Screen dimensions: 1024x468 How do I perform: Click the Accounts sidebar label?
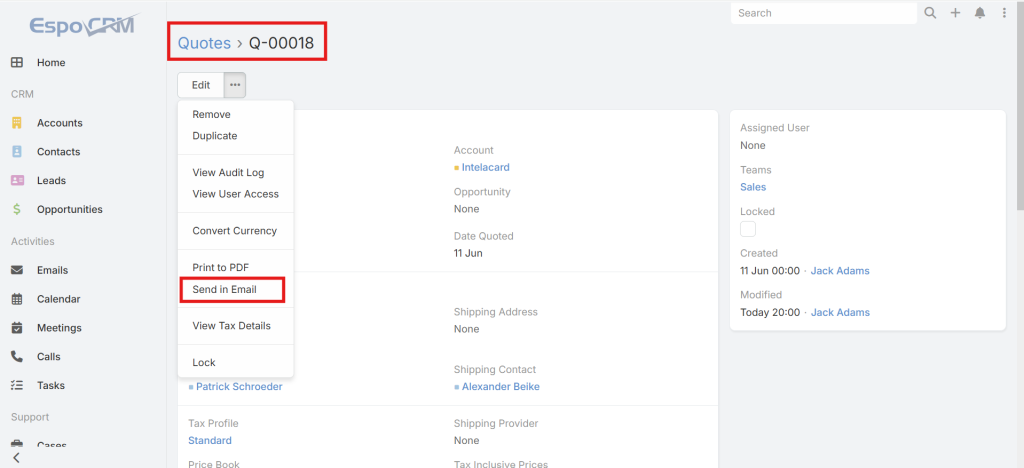click(59, 123)
